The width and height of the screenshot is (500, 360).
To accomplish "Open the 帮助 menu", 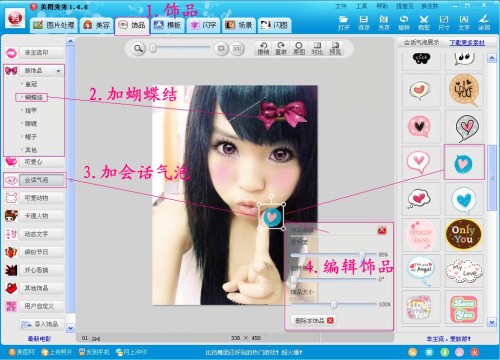I will pos(382,6).
